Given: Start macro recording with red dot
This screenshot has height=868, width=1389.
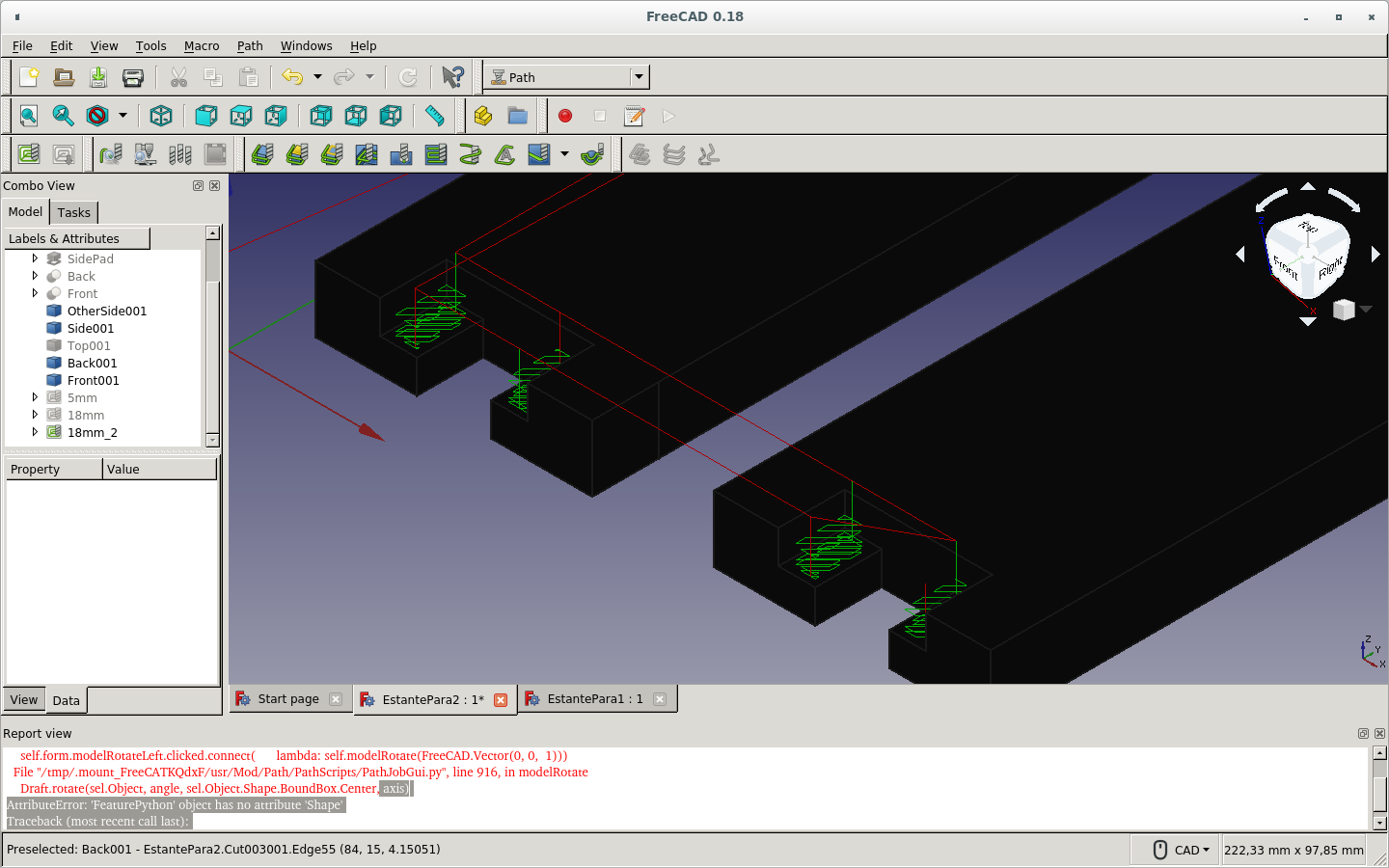Looking at the screenshot, I should [x=565, y=116].
